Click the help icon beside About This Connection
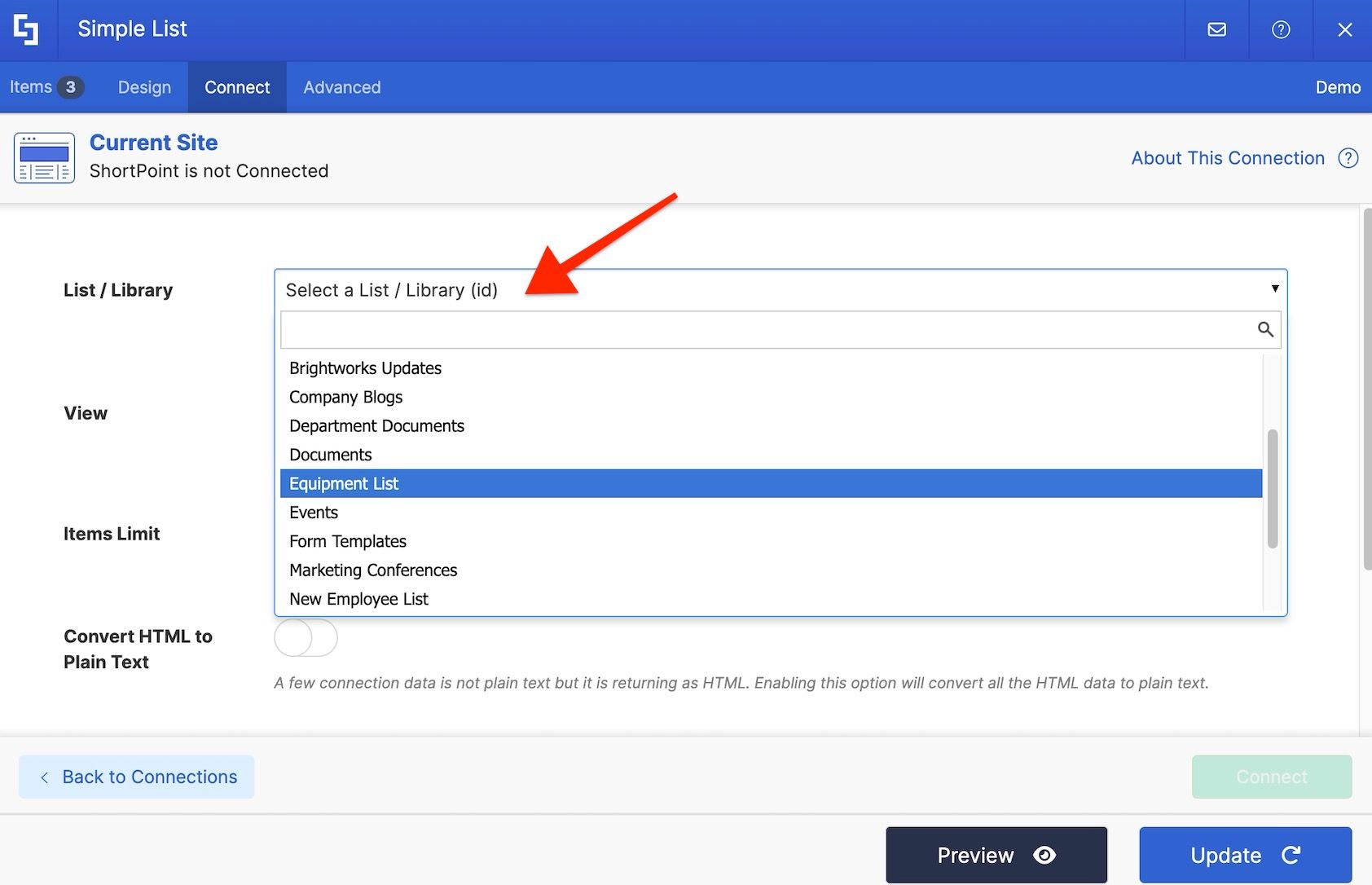 1348,158
